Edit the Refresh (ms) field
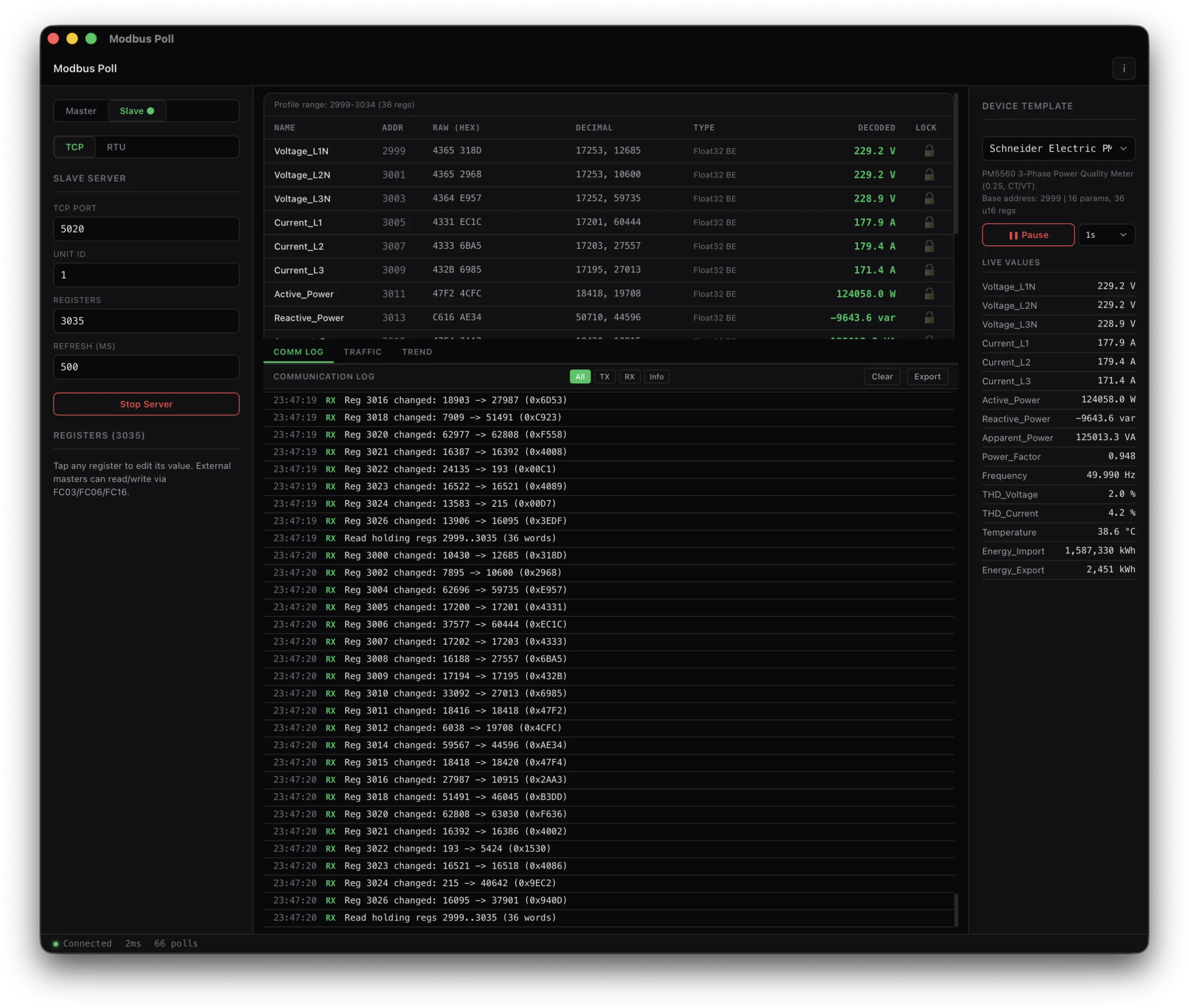Viewport: 1189px width, 1008px height. [146, 367]
